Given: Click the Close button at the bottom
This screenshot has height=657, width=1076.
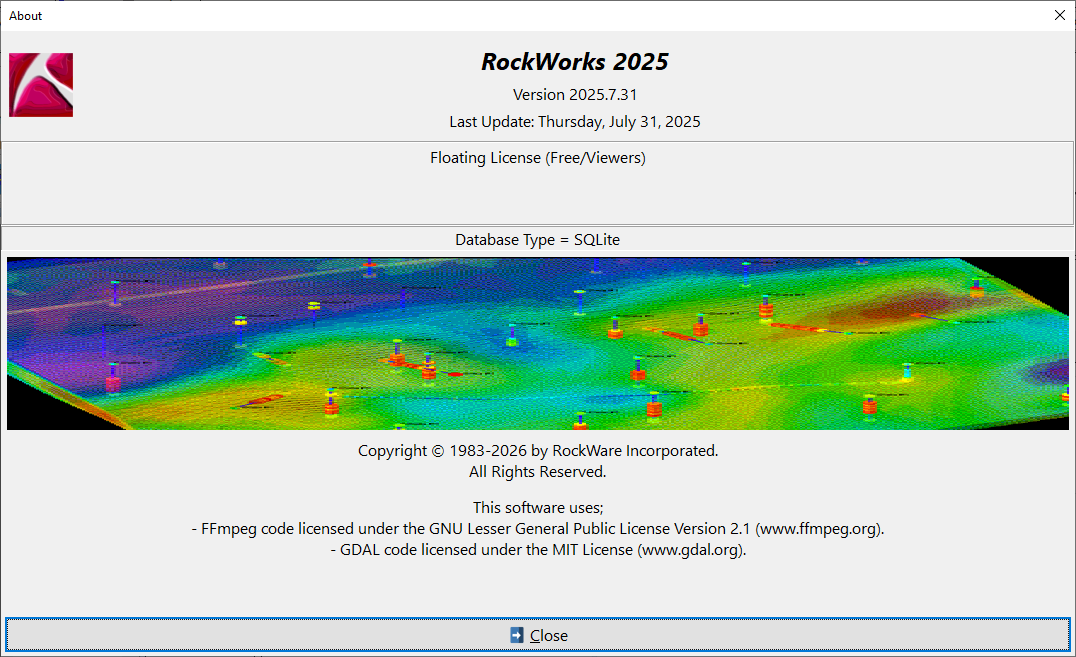Looking at the screenshot, I should click(x=538, y=635).
